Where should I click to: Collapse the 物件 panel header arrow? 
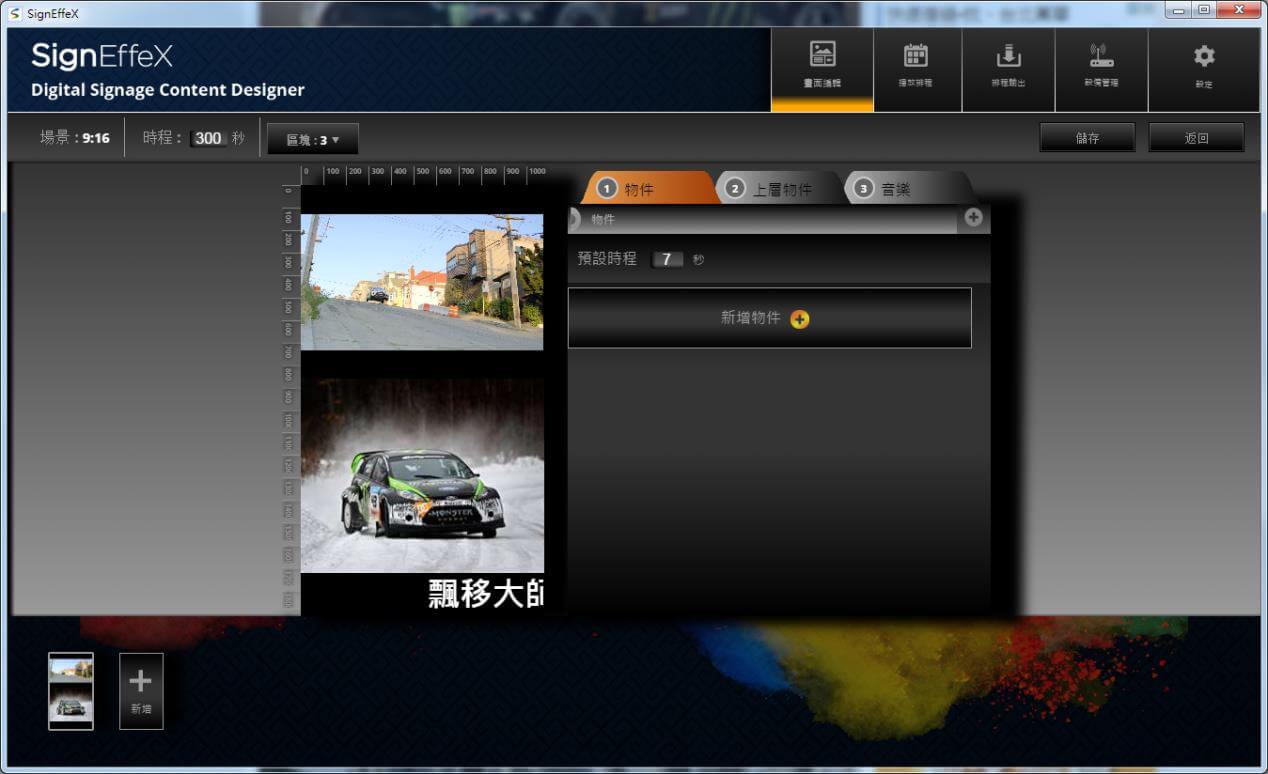[x=574, y=219]
